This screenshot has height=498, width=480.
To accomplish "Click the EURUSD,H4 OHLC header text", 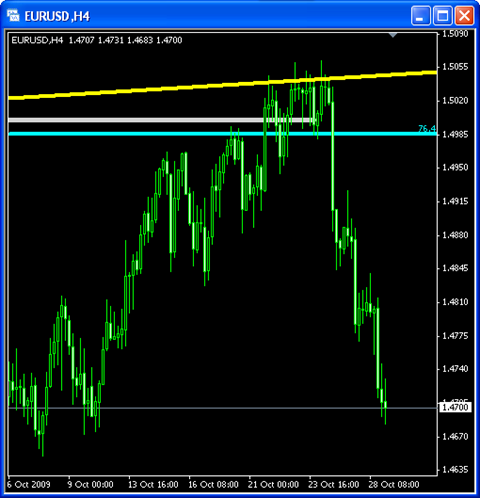I will [x=97, y=40].
